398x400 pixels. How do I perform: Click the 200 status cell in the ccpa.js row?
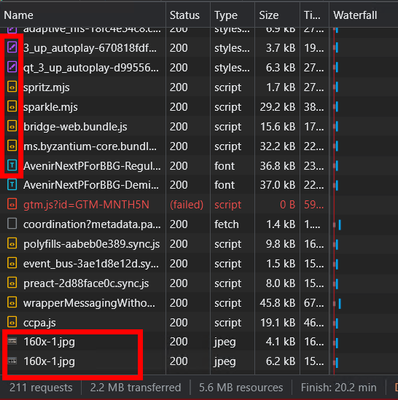click(179, 322)
